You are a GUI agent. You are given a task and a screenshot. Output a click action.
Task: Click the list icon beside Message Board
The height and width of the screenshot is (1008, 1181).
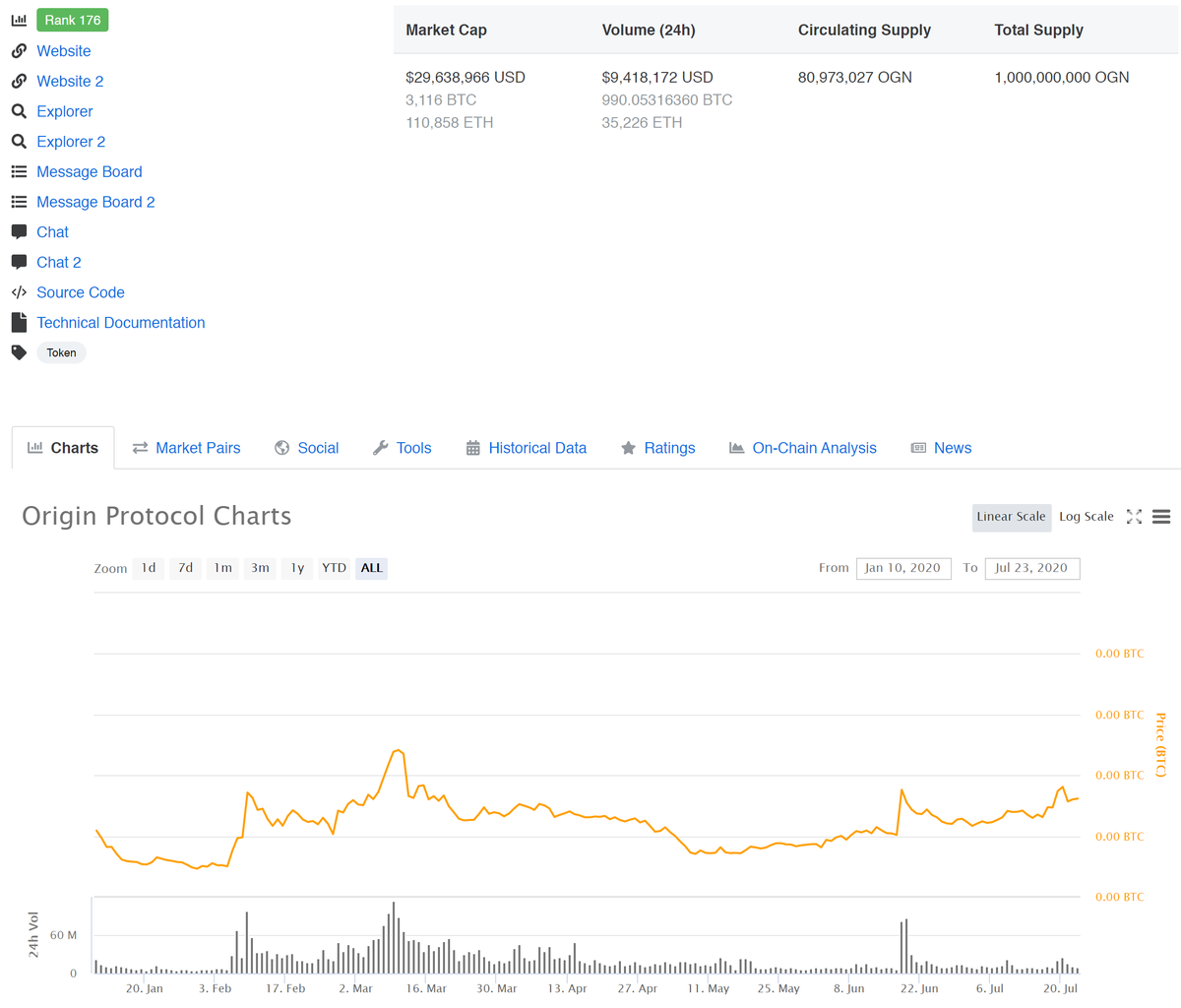point(19,171)
